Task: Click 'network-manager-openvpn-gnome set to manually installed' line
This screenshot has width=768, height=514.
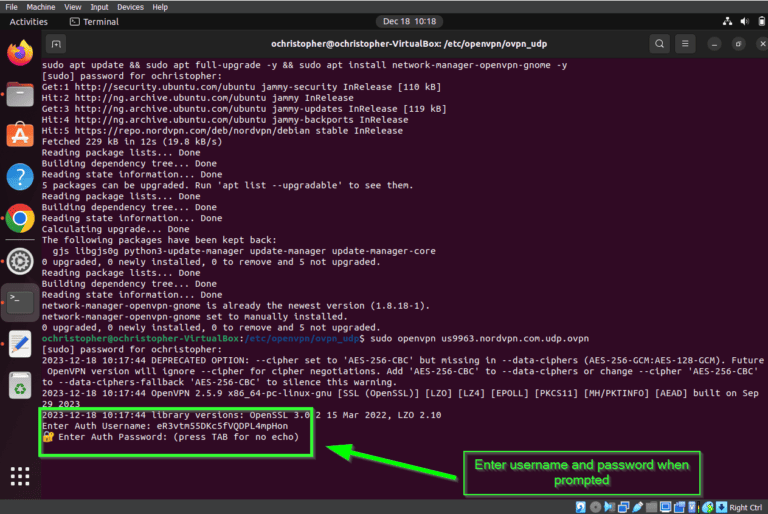Action: (x=195, y=317)
